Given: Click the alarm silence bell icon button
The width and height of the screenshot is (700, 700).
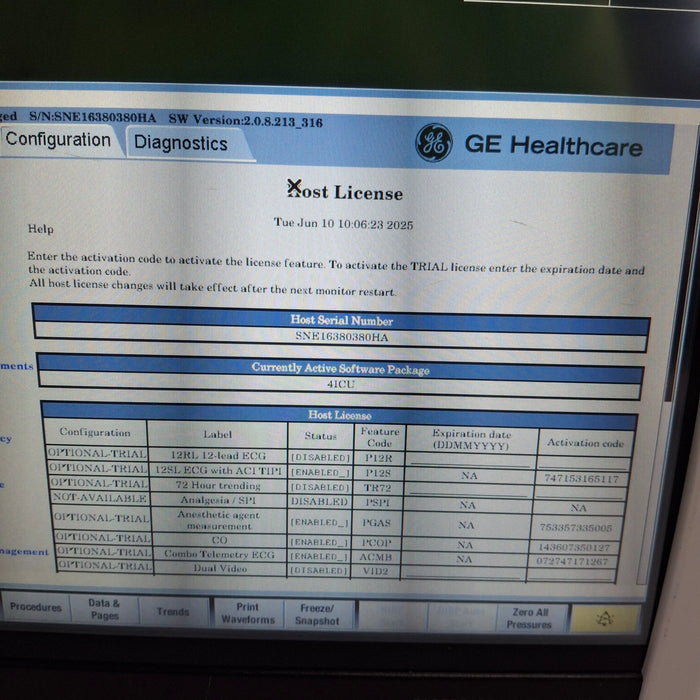Looking at the screenshot, I should [x=605, y=619].
